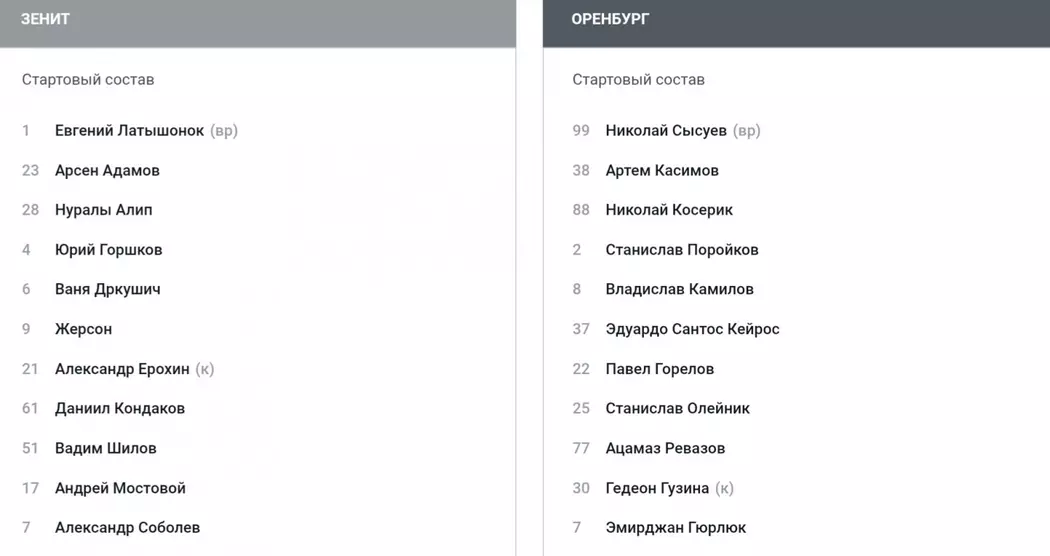Open Артем Касимов player link
This screenshot has height=556, width=1050.
click(662, 171)
